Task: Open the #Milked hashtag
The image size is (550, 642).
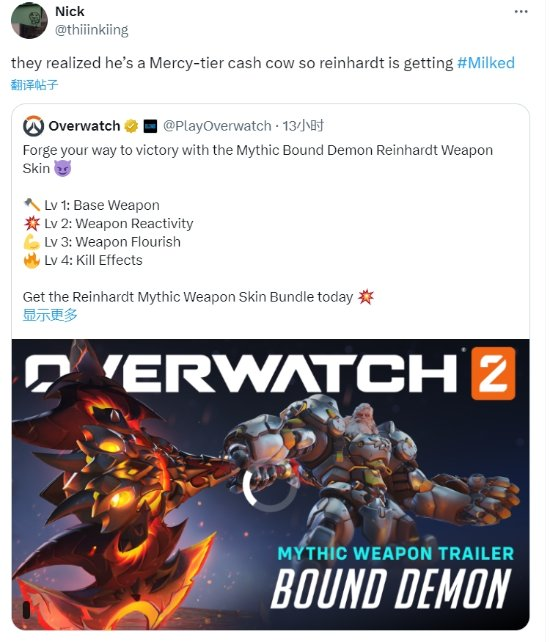Action: (x=486, y=63)
